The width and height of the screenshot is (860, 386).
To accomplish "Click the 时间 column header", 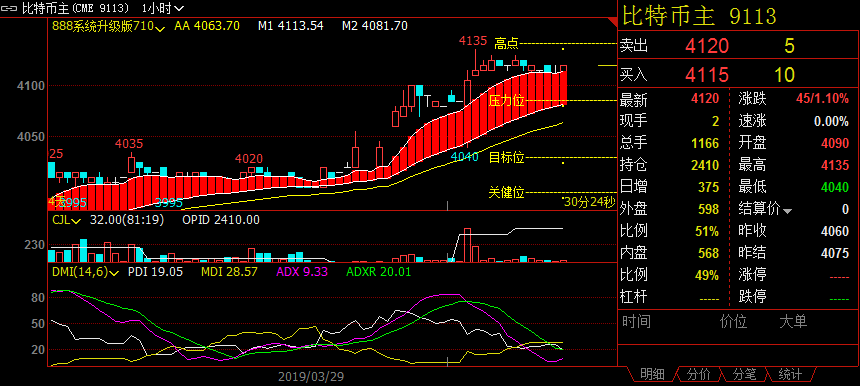I will coord(636,321).
